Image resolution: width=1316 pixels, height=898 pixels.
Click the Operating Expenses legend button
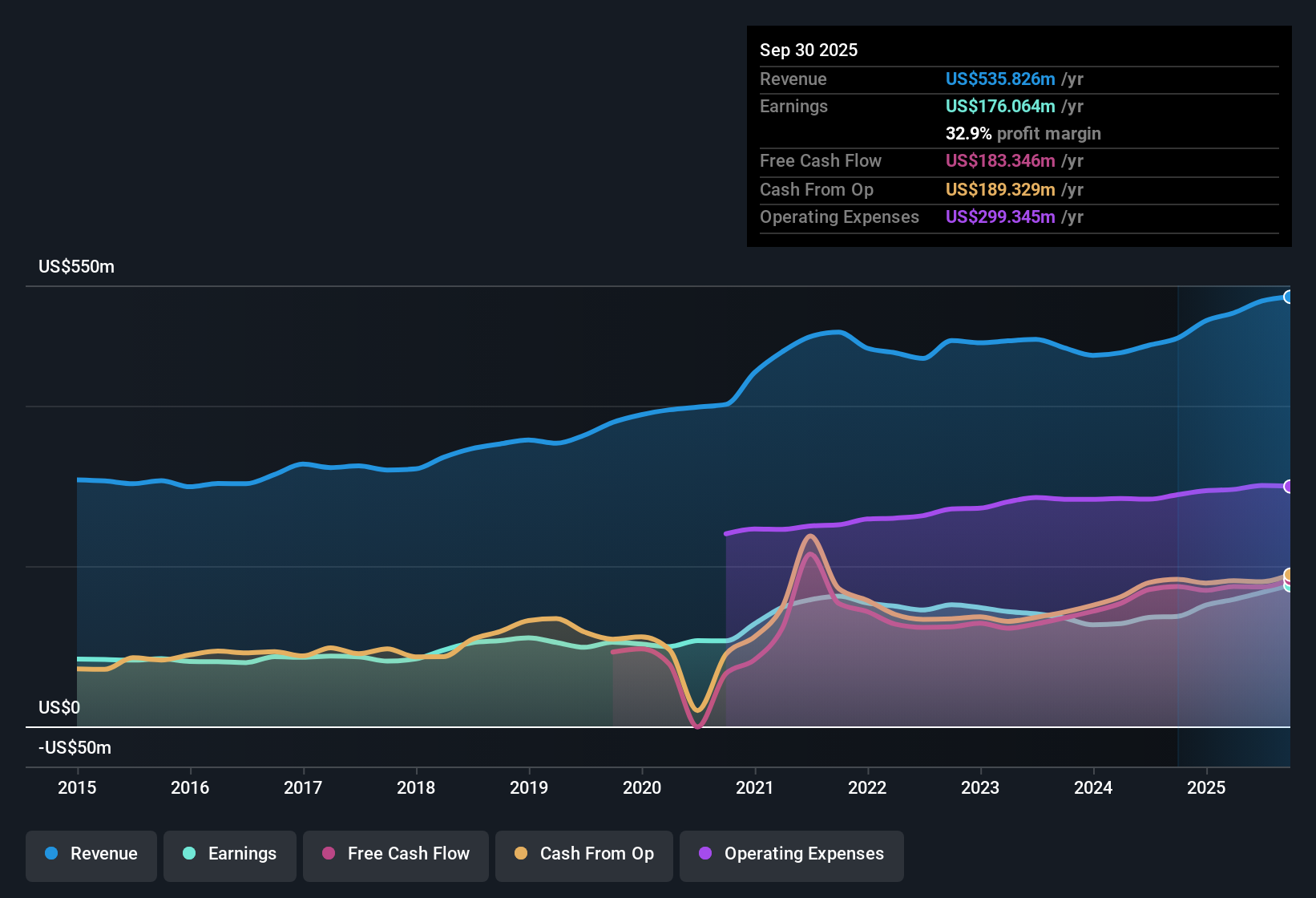791,854
